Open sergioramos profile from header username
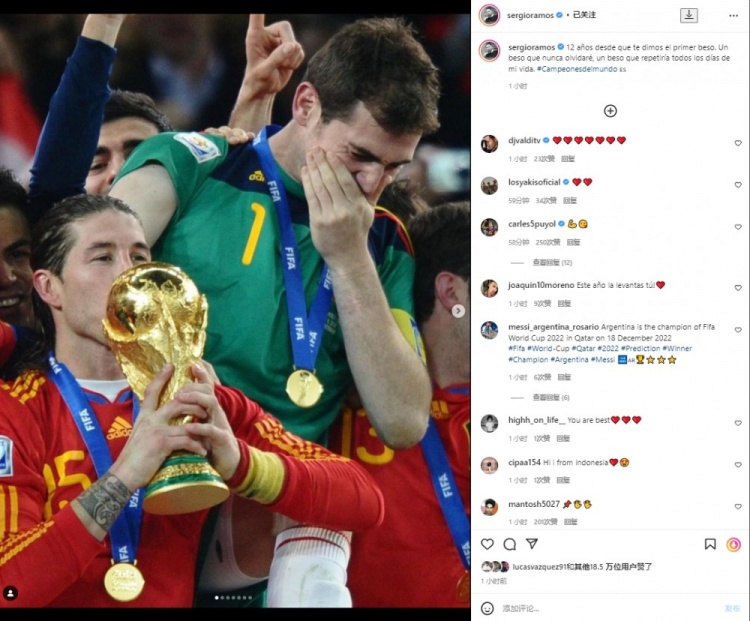750x621 pixels. click(x=530, y=15)
